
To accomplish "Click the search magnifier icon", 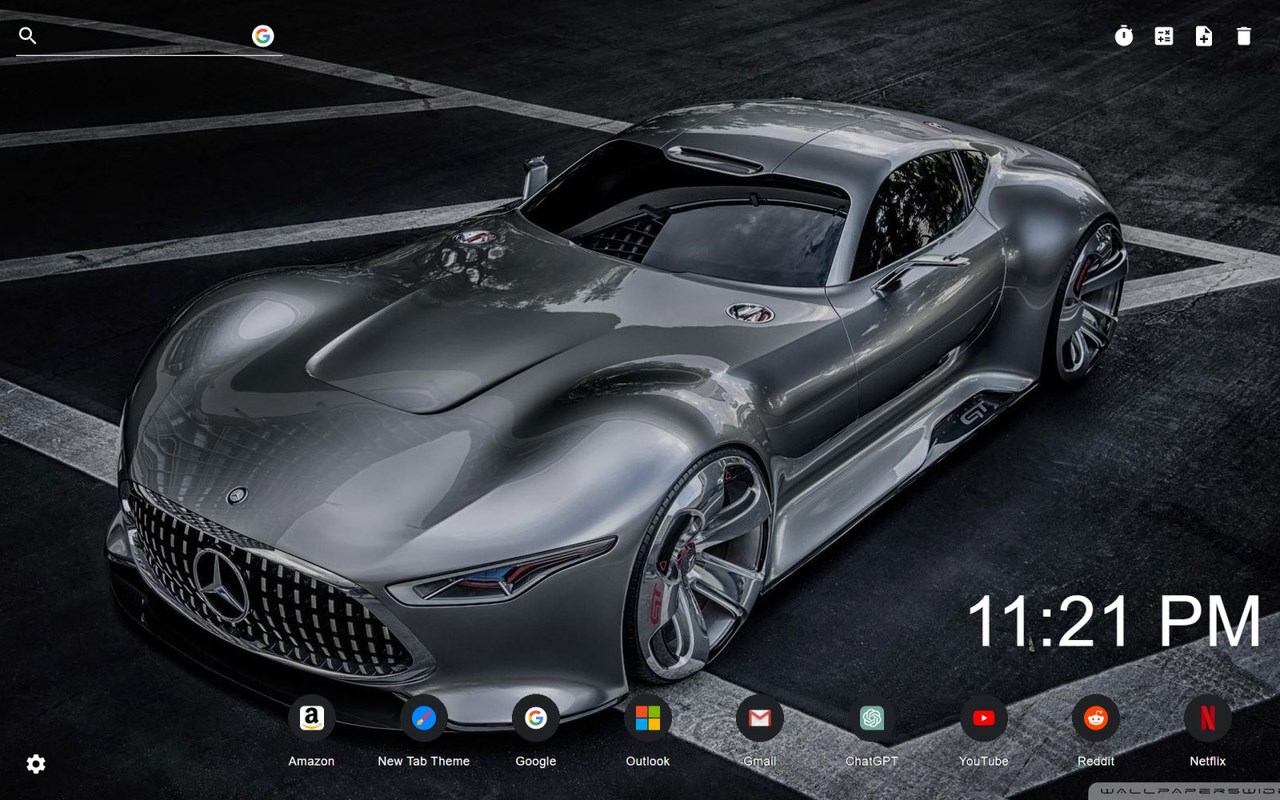I will (28, 36).
